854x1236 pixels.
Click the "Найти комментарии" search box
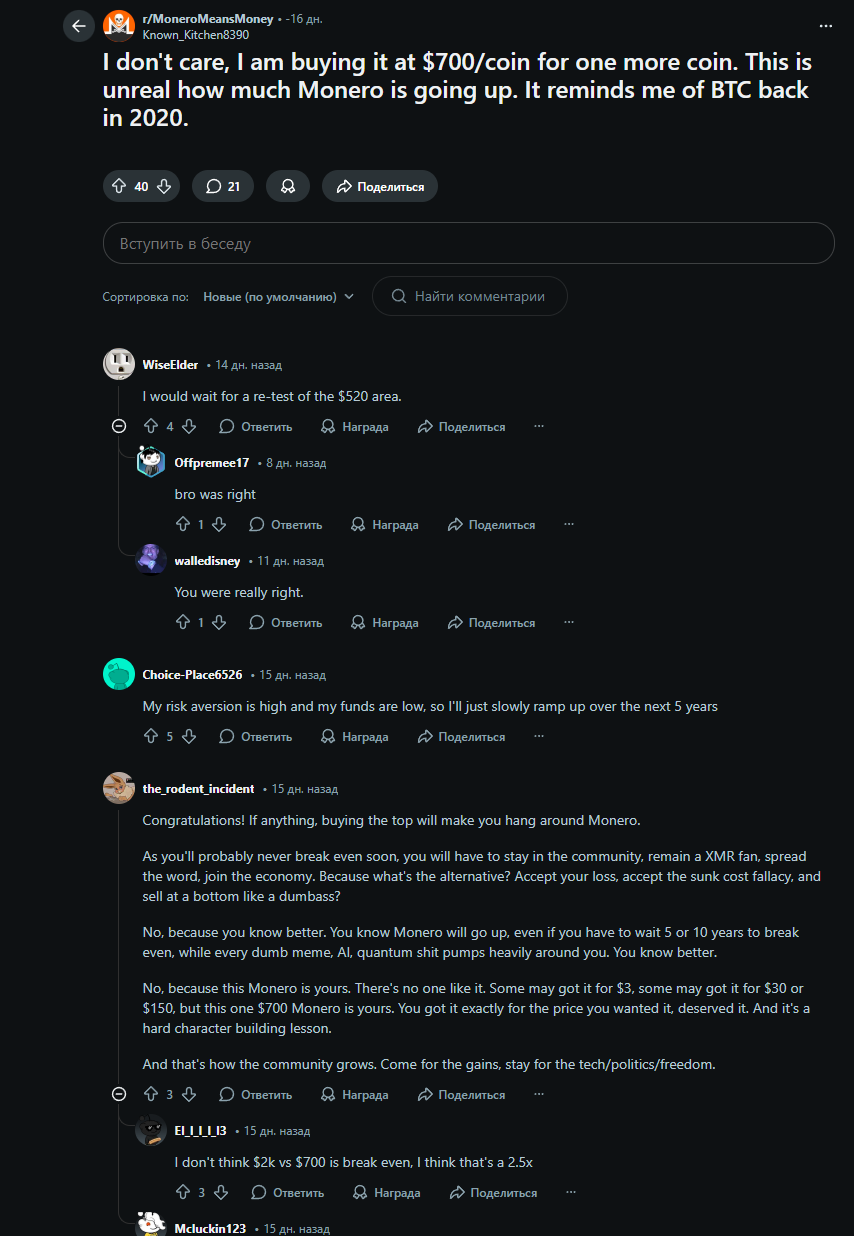point(470,297)
